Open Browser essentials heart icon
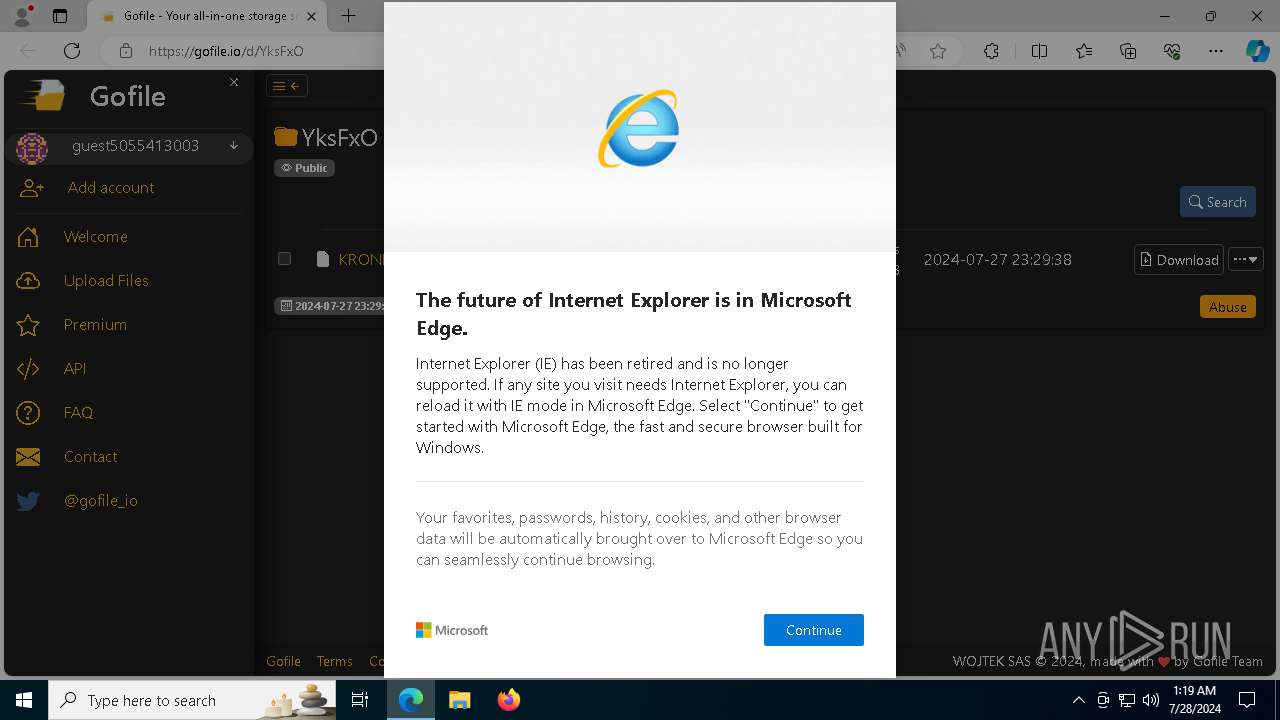The height and width of the screenshot is (720, 1280). [x=1172, y=51]
